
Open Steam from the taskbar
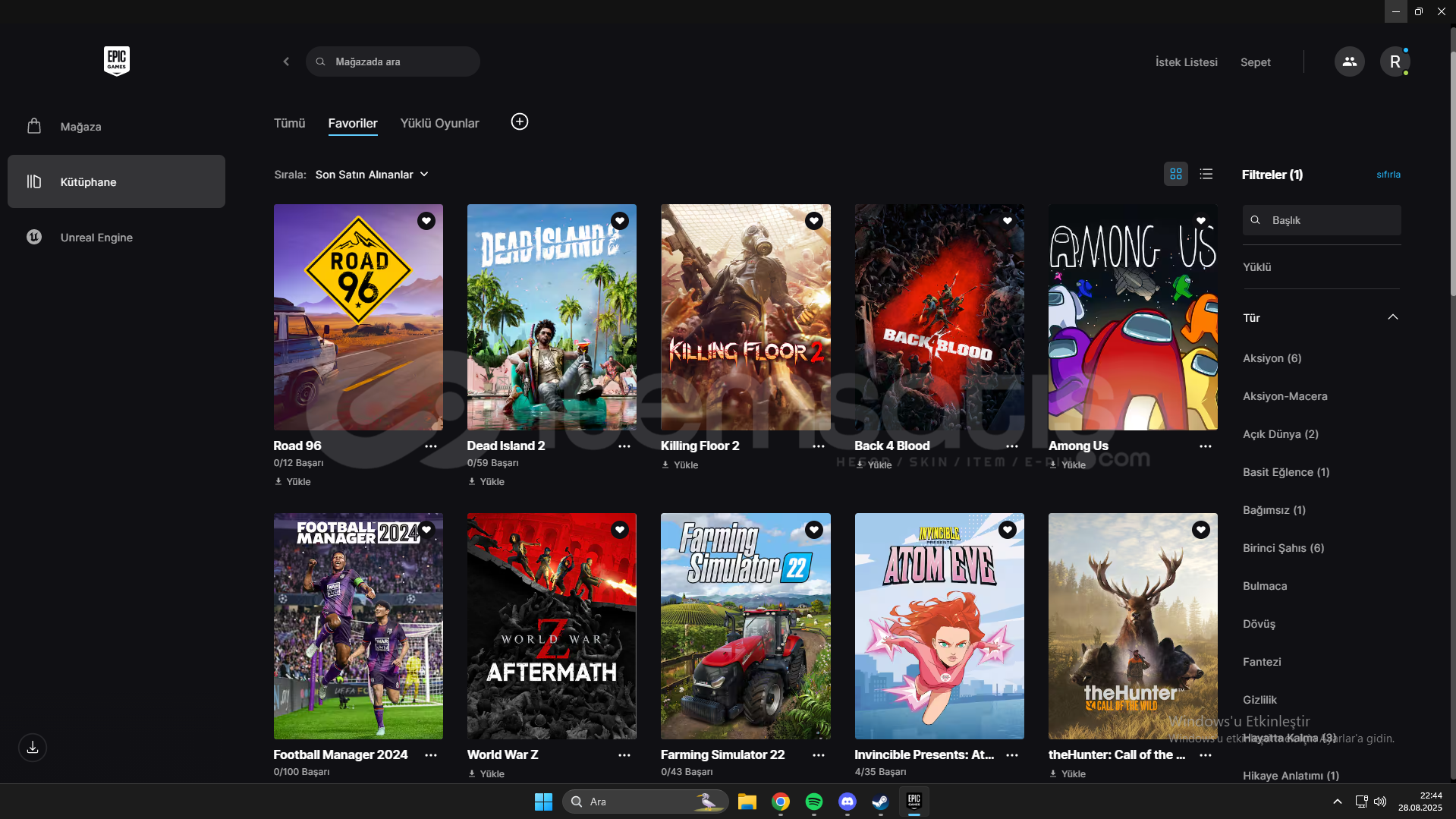pyautogui.click(x=880, y=802)
